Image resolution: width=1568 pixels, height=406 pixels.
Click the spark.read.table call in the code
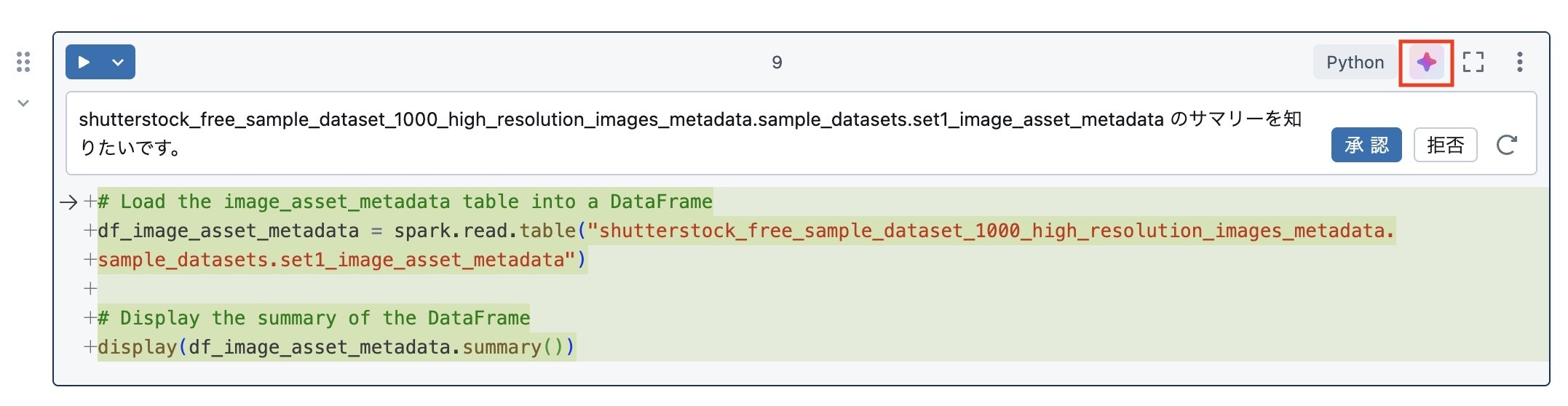pos(485,231)
